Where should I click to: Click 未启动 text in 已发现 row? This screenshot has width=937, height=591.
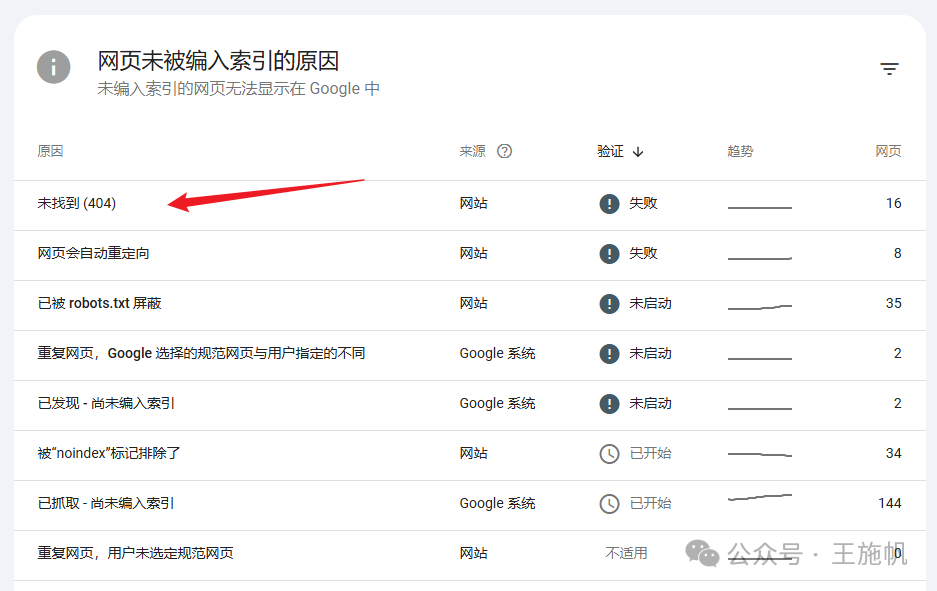coord(650,403)
